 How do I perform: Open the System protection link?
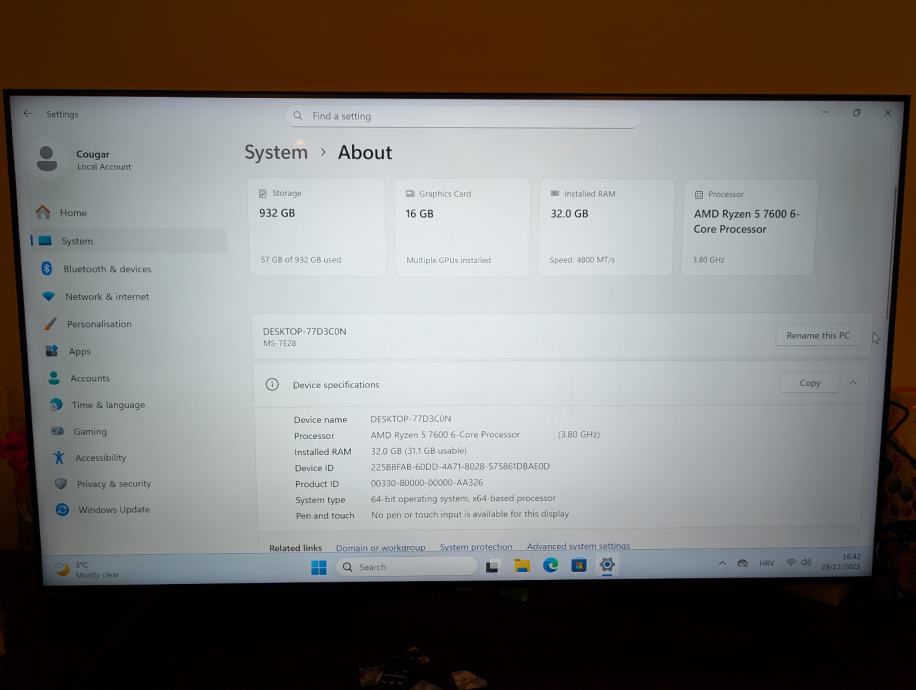476,547
